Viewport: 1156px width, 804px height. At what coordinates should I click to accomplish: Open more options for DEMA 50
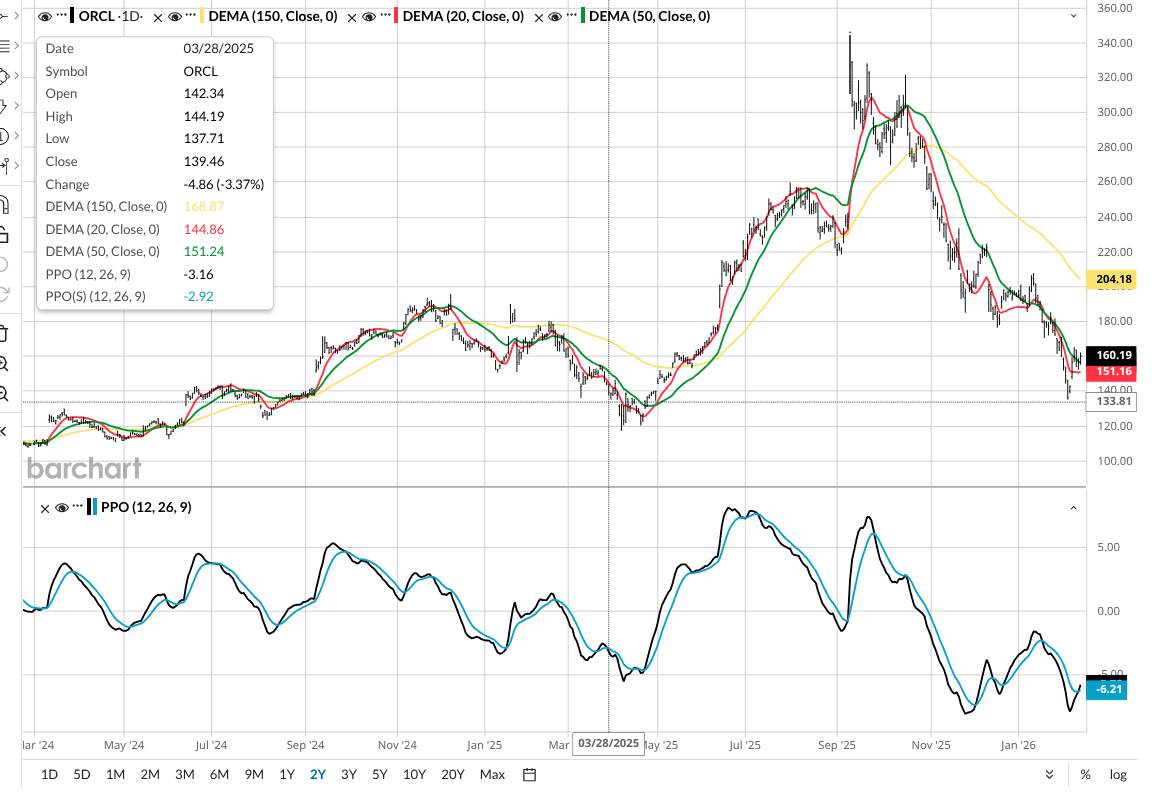click(x=571, y=15)
